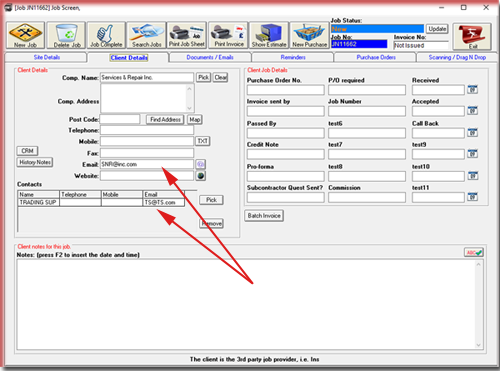Click the ABC spell check icon
Viewport: 500px width, 371px height.
(474, 252)
